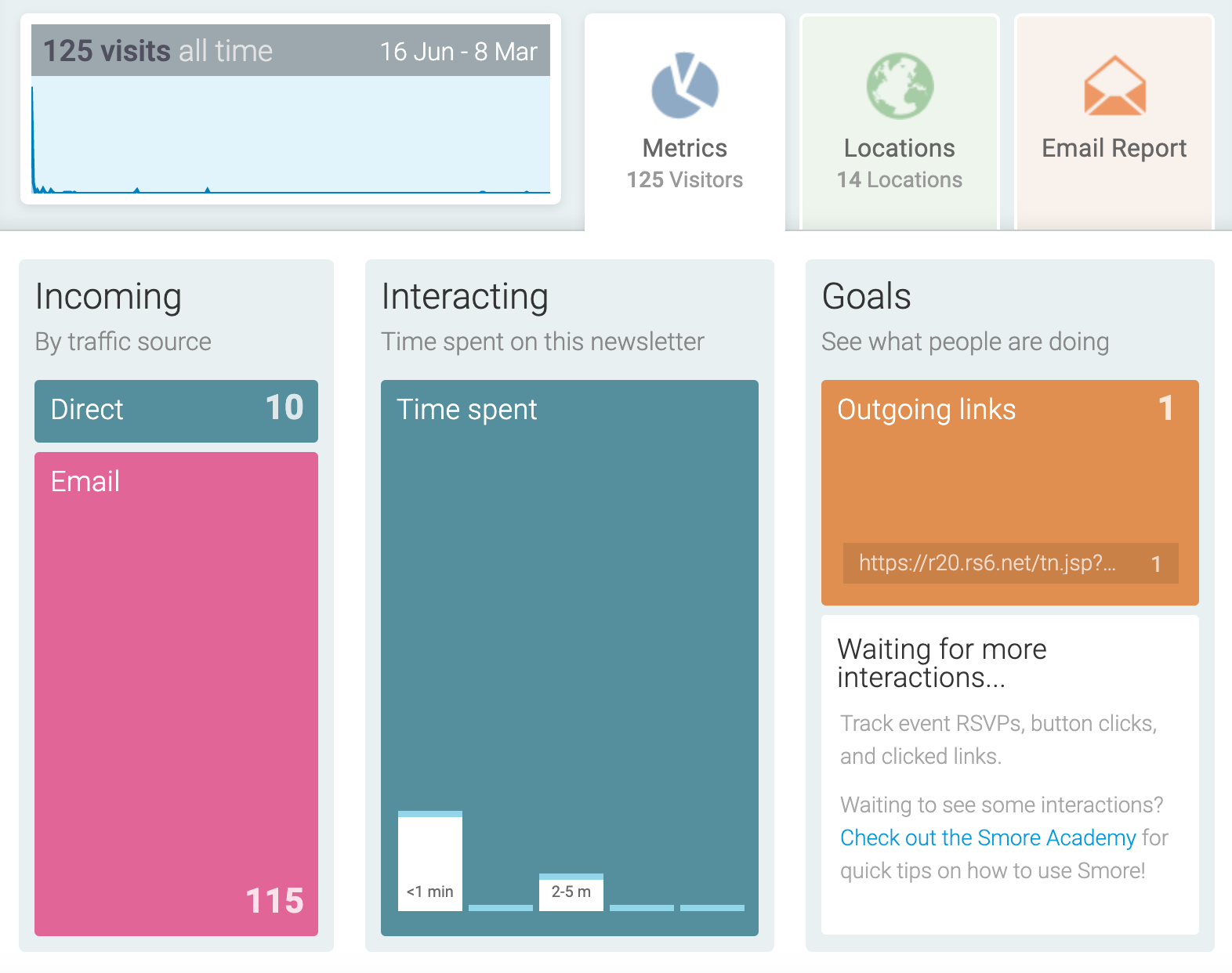Click the 115 email visits count
Viewport: 1232px width, 973px height.
[x=274, y=901]
